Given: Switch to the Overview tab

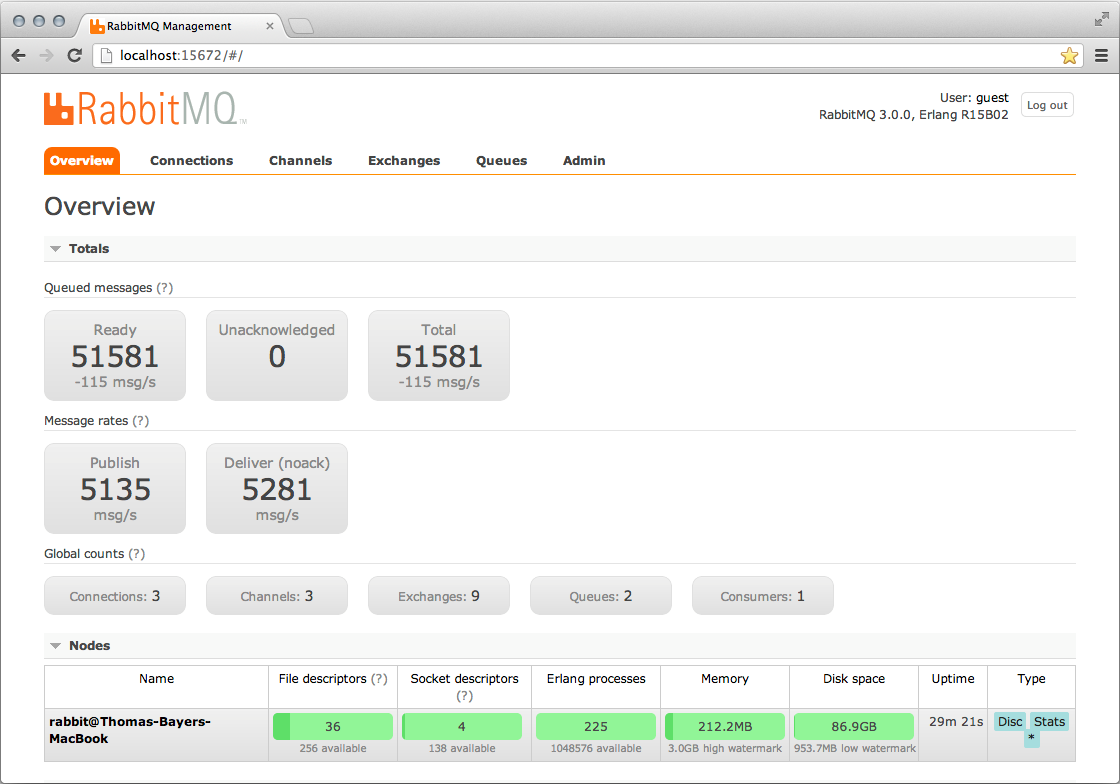Looking at the screenshot, I should (x=81, y=161).
